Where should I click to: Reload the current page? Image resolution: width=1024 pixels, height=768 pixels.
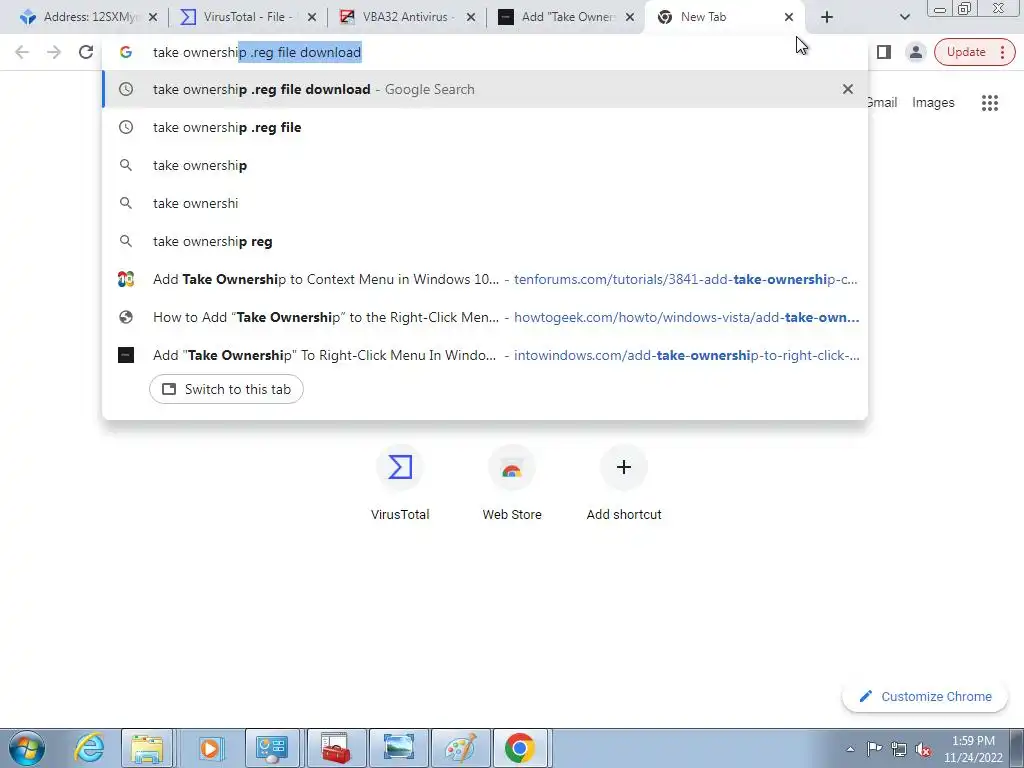coord(86,52)
